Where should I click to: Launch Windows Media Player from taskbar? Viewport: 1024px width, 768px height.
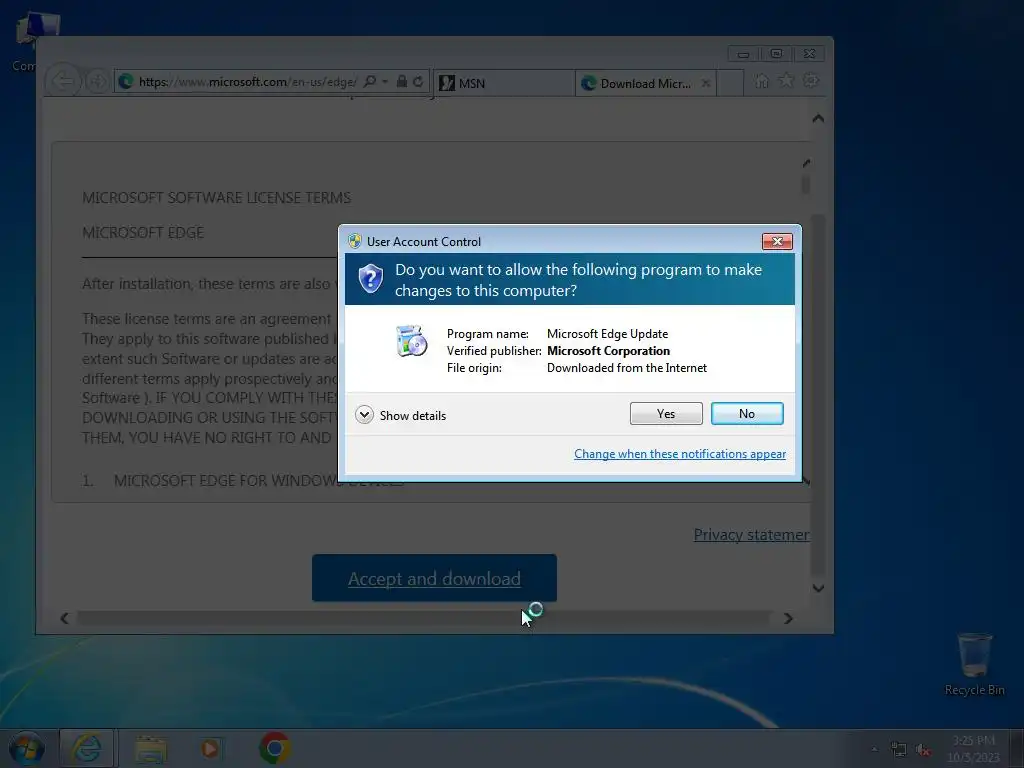[x=210, y=748]
